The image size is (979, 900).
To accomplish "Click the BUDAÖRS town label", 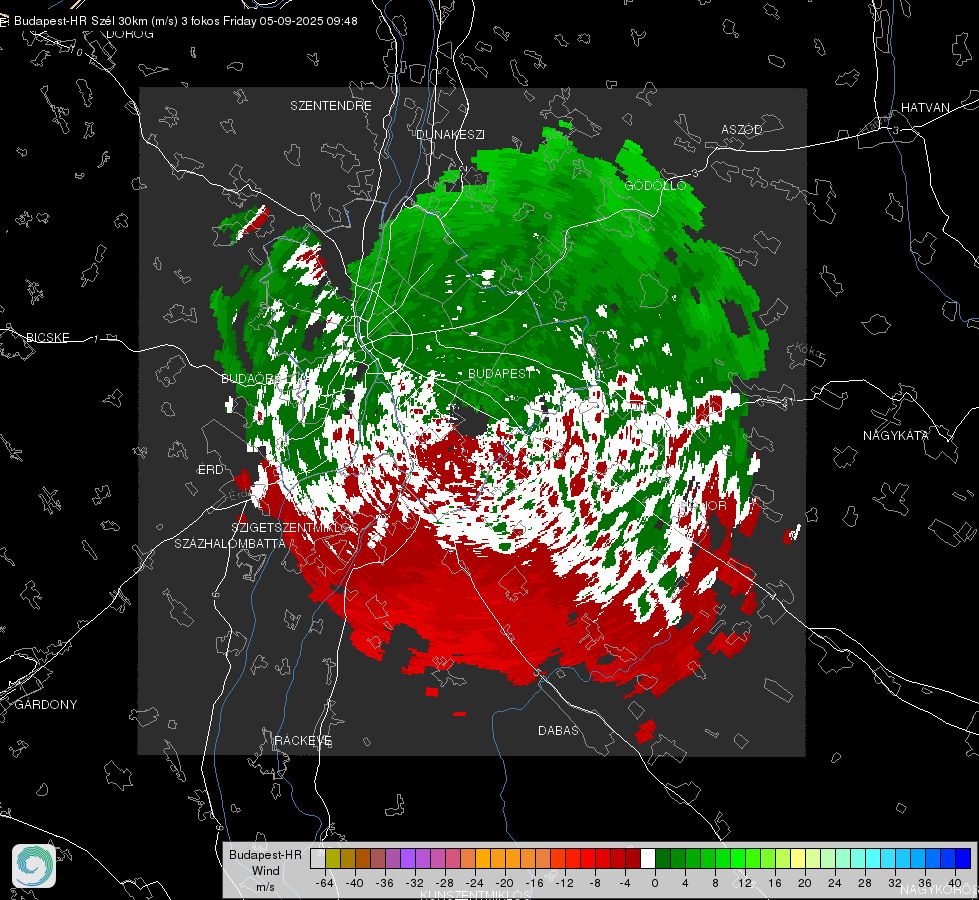I will [251, 379].
